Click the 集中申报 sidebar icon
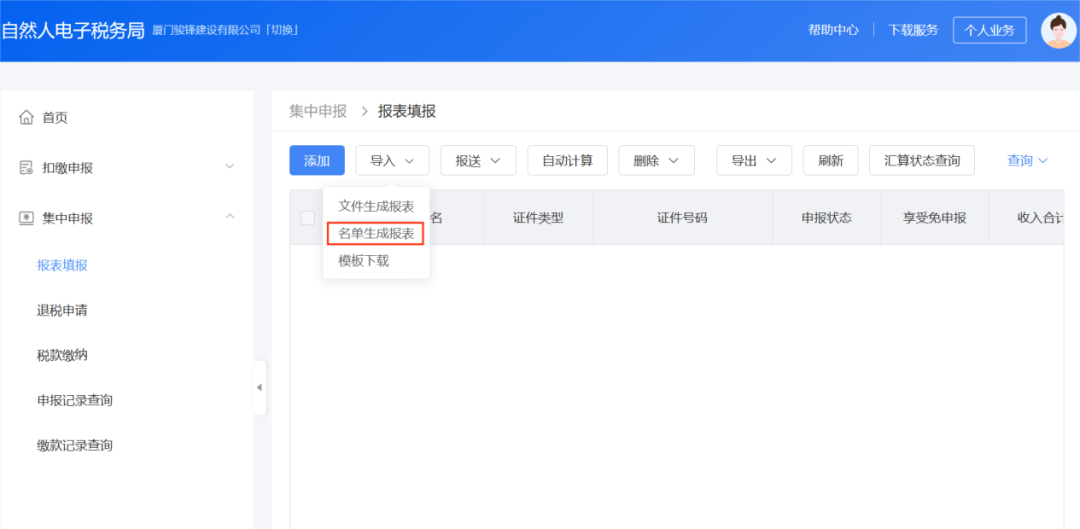1080x529 pixels. [x=27, y=218]
